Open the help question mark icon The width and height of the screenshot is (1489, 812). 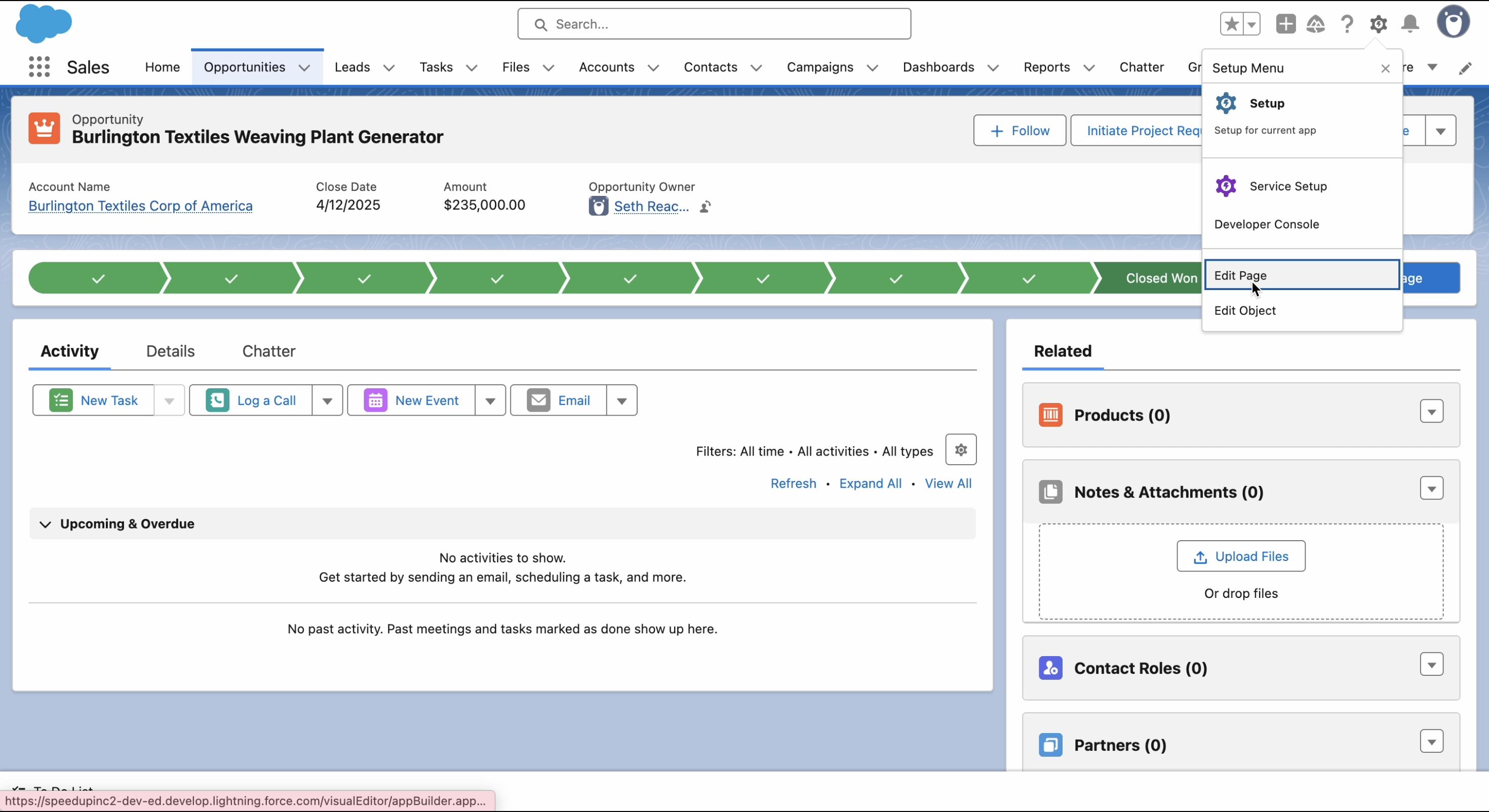pyautogui.click(x=1347, y=24)
